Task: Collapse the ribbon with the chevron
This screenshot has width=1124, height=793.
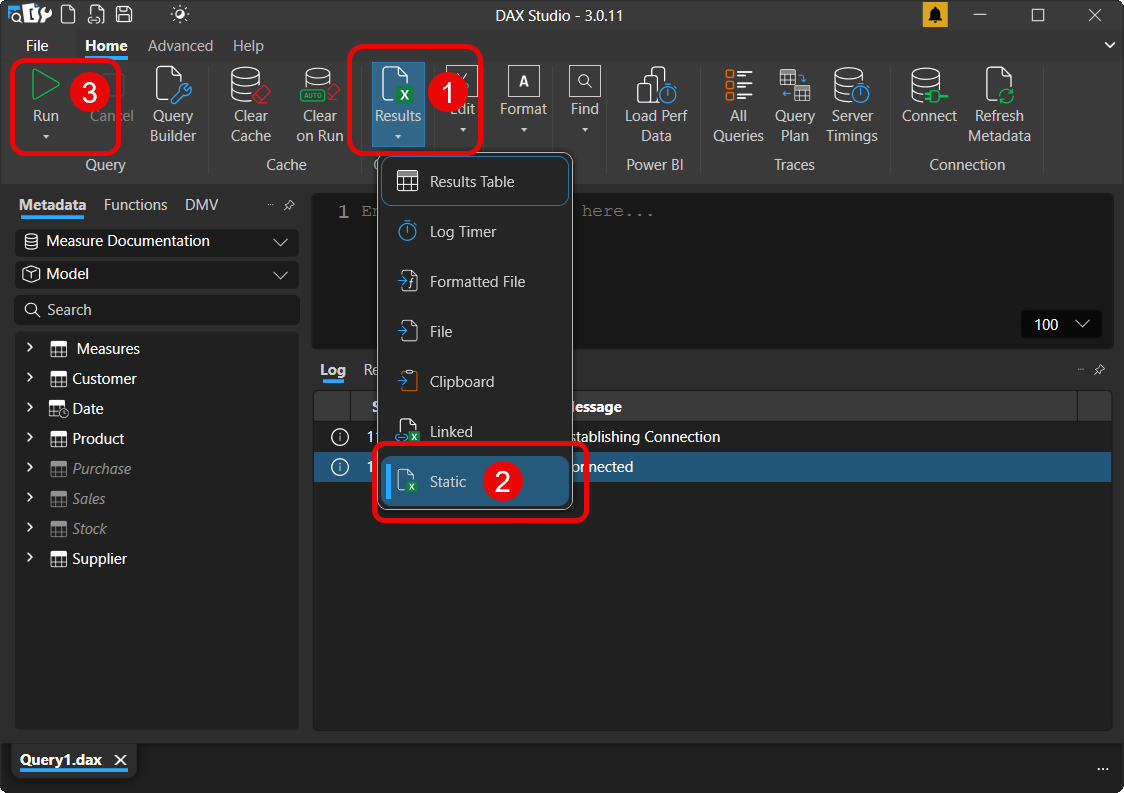Action: 1109,45
